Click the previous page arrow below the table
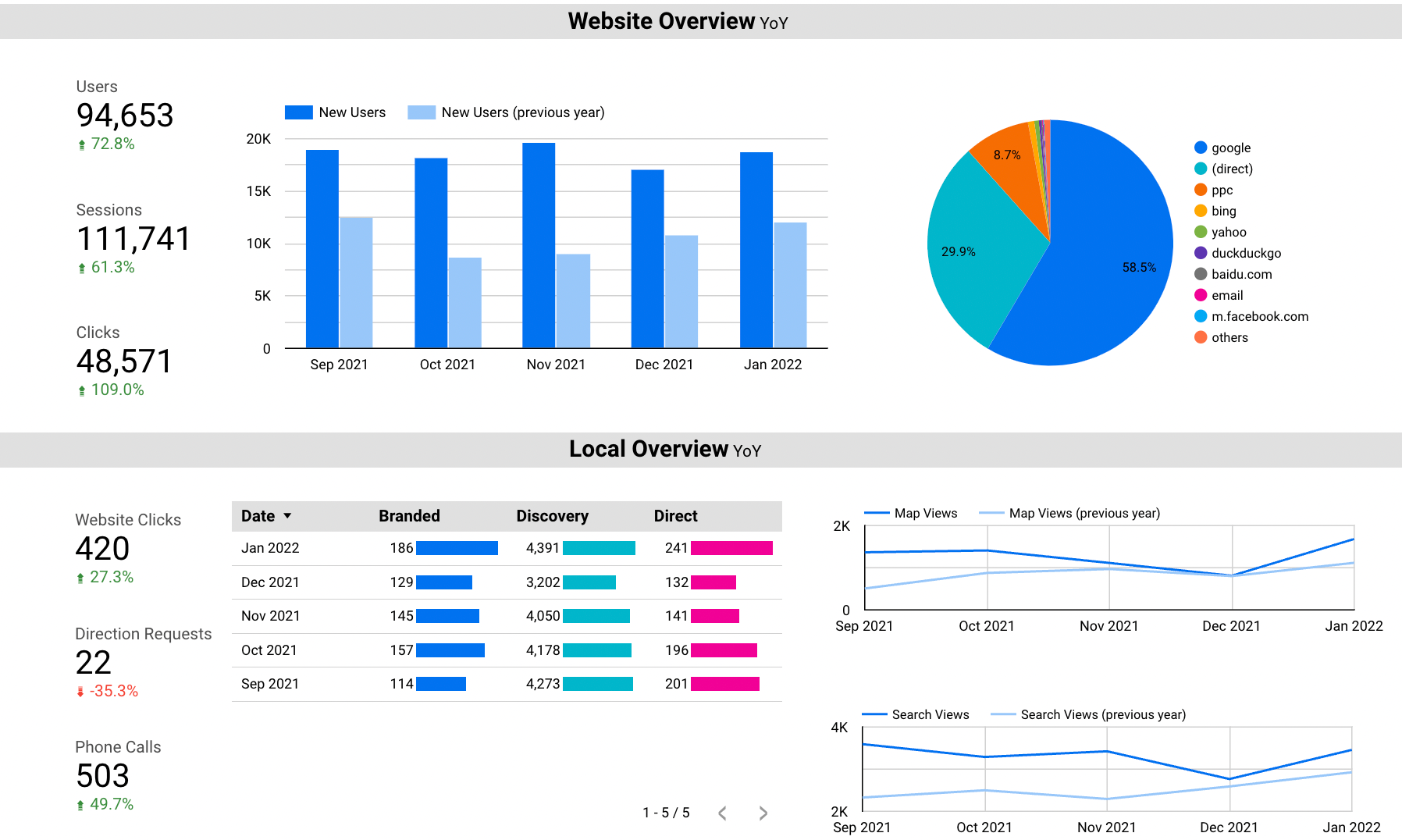This screenshot has width=1402, height=840. [722, 813]
